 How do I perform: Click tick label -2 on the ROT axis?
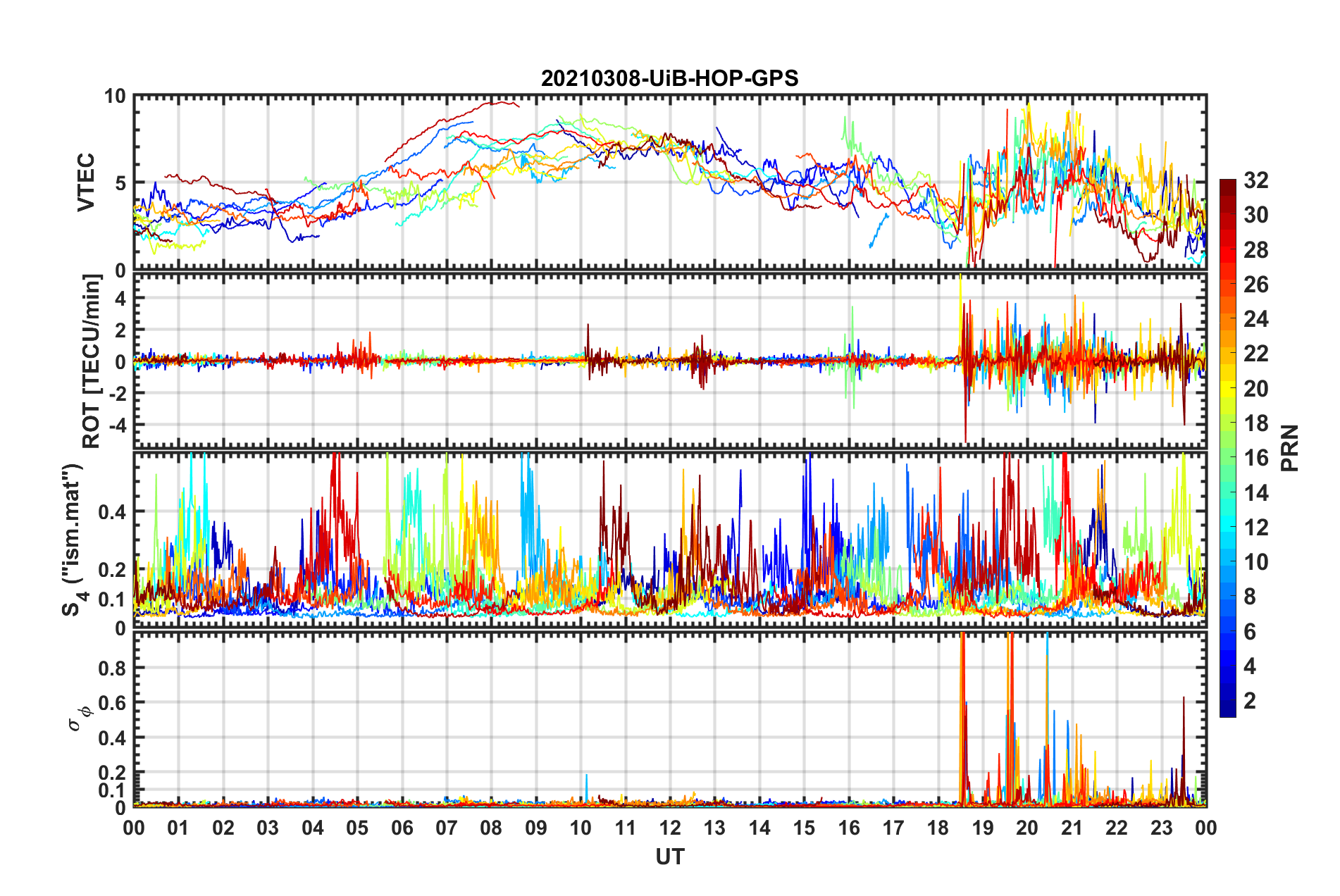[x=117, y=392]
